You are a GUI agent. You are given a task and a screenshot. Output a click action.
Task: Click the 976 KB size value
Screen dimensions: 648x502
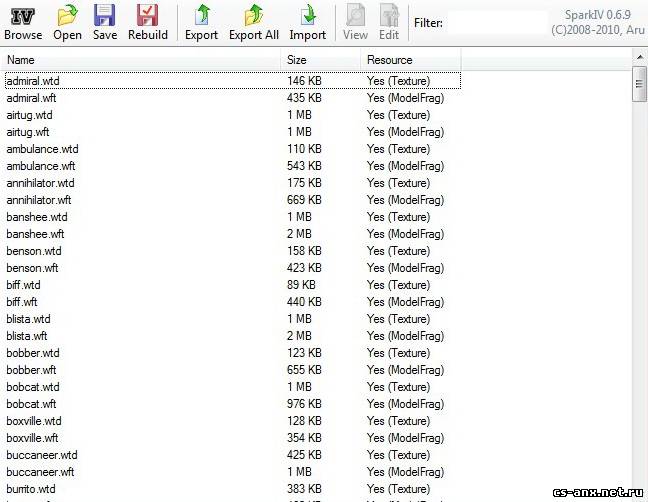(304, 404)
